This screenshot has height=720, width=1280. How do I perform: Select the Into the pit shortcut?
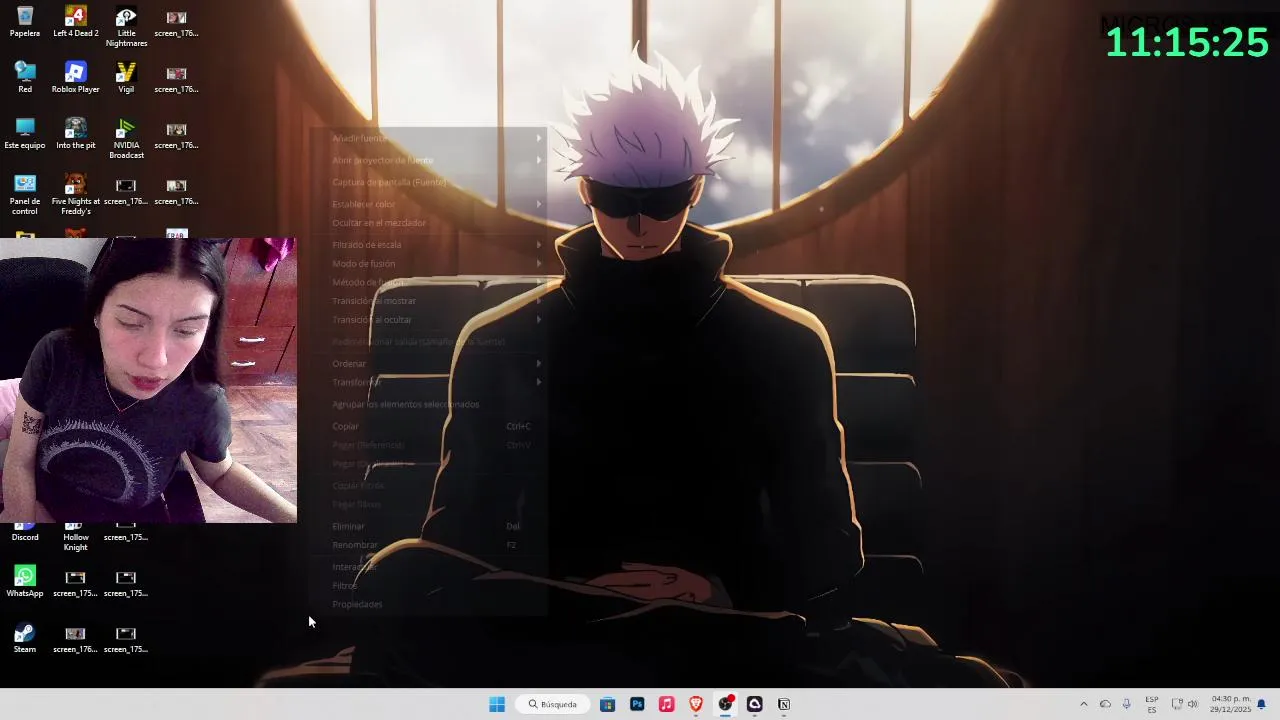[75, 134]
